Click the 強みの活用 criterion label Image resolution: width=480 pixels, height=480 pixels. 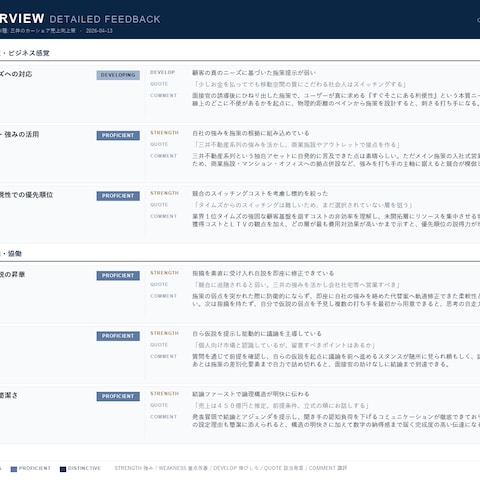(x=21, y=134)
